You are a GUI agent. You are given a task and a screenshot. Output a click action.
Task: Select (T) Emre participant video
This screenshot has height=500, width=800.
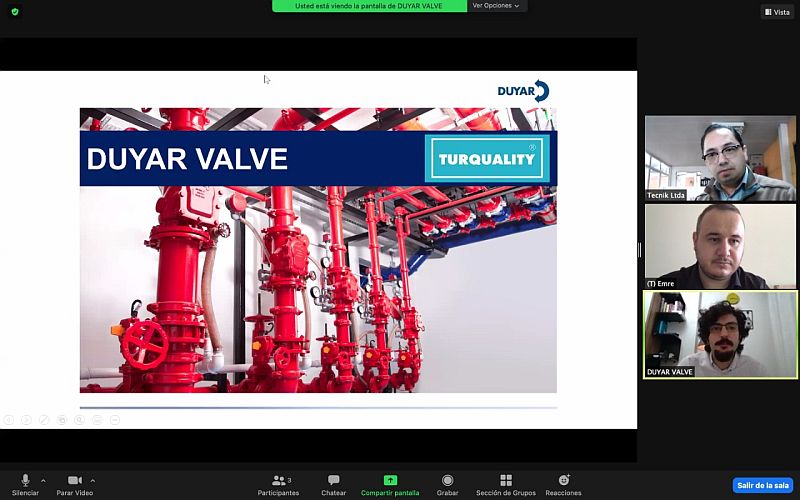[720, 246]
